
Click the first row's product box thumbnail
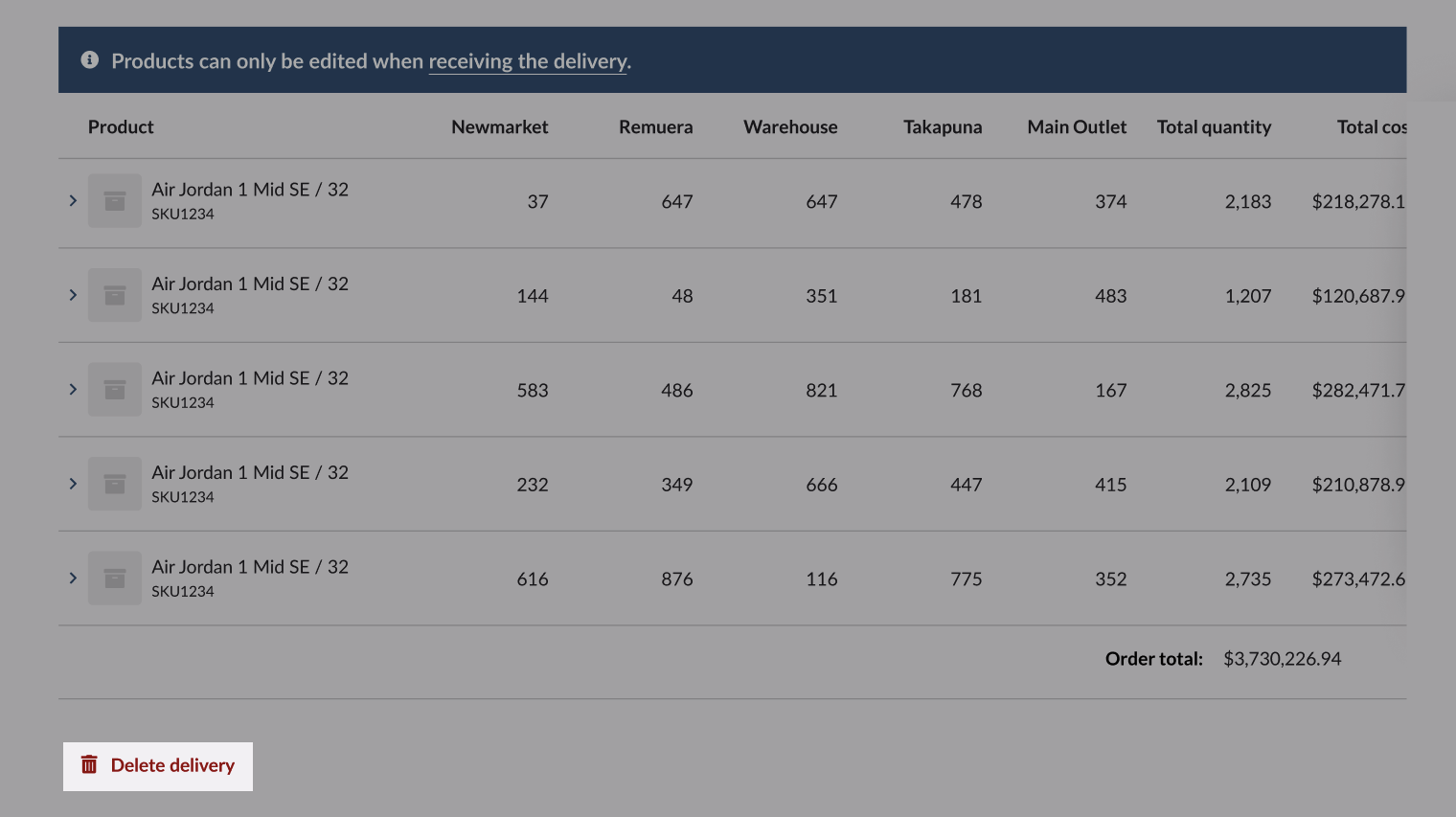[115, 201]
